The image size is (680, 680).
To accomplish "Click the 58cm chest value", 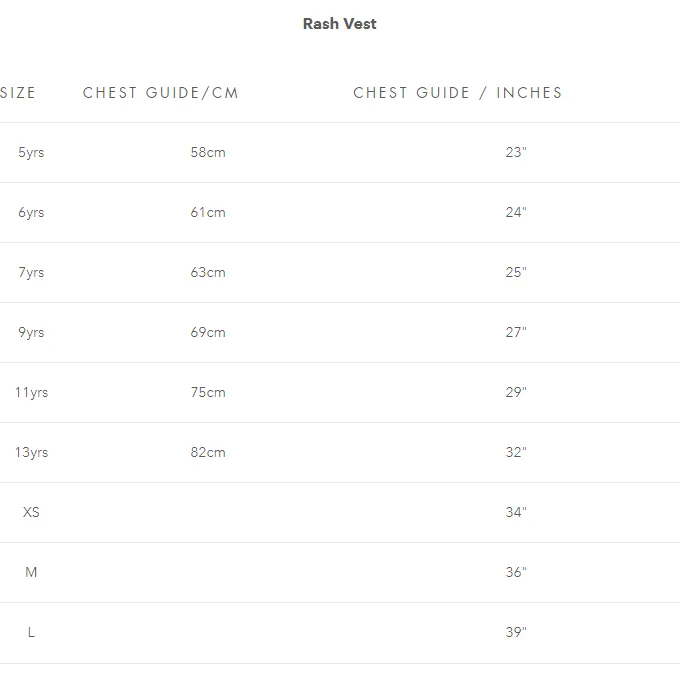I will (208, 152).
